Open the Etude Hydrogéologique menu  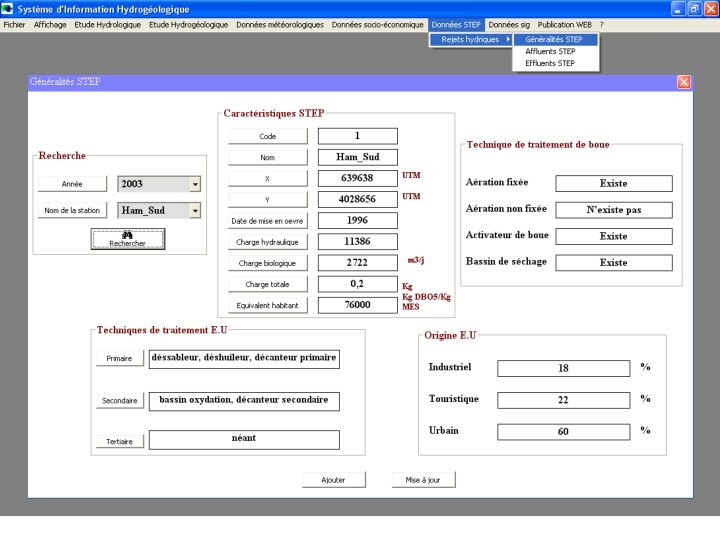[188, 25]
